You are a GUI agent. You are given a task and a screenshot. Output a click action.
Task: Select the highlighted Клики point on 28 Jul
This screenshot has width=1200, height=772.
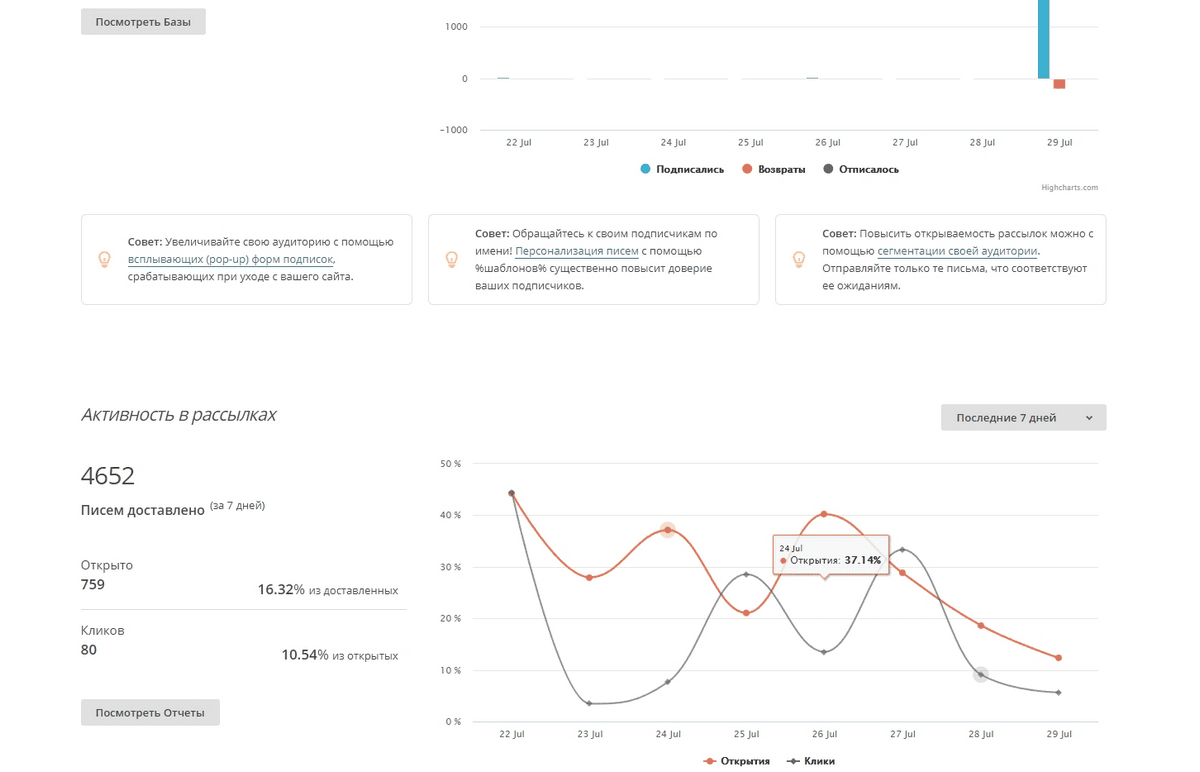click(x=981, y=675)
